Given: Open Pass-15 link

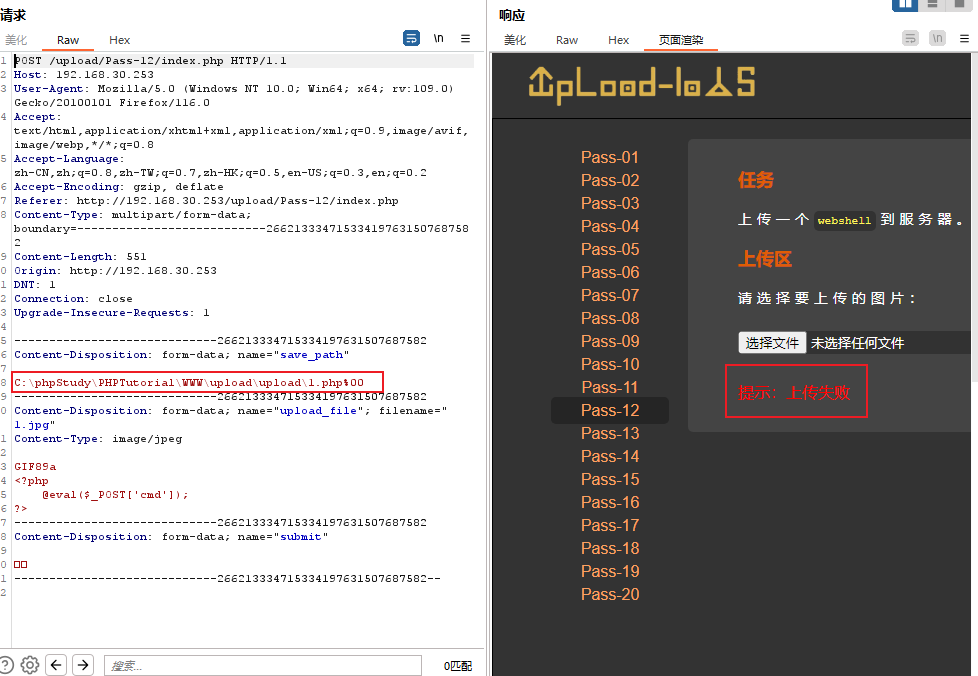Looking at the screenshot, I should pos(609,480).
